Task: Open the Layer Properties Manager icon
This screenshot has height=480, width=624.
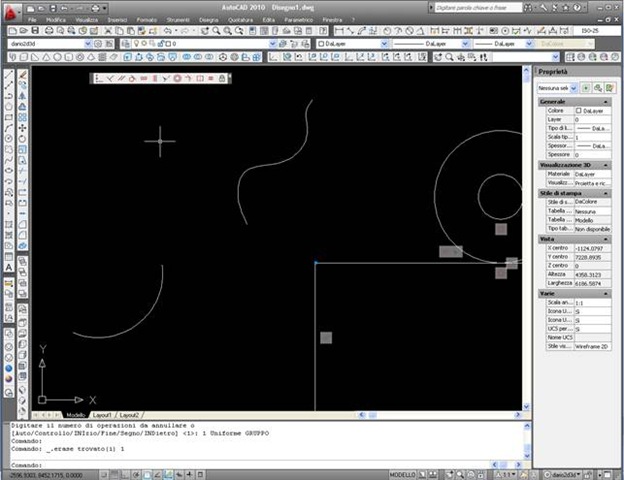Action: tap(126, 44)
